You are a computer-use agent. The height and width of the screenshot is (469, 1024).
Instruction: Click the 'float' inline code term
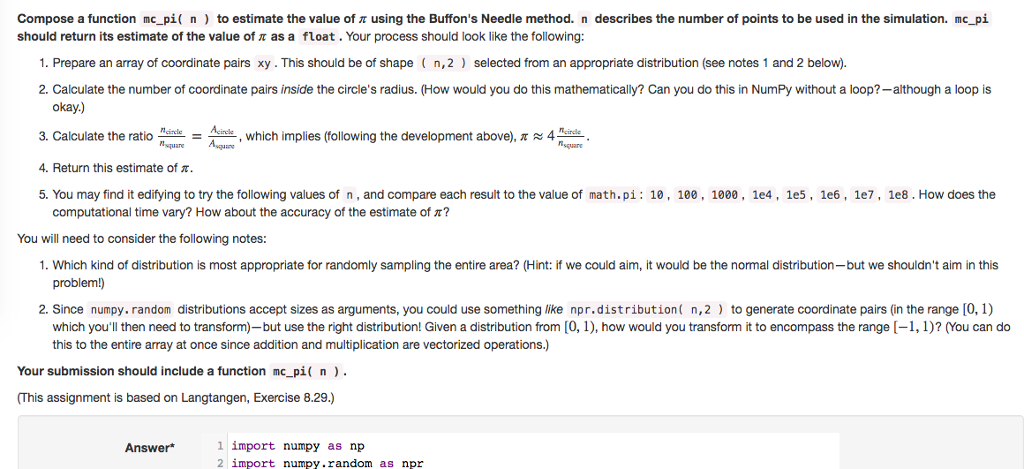click(x=321, y=37)
